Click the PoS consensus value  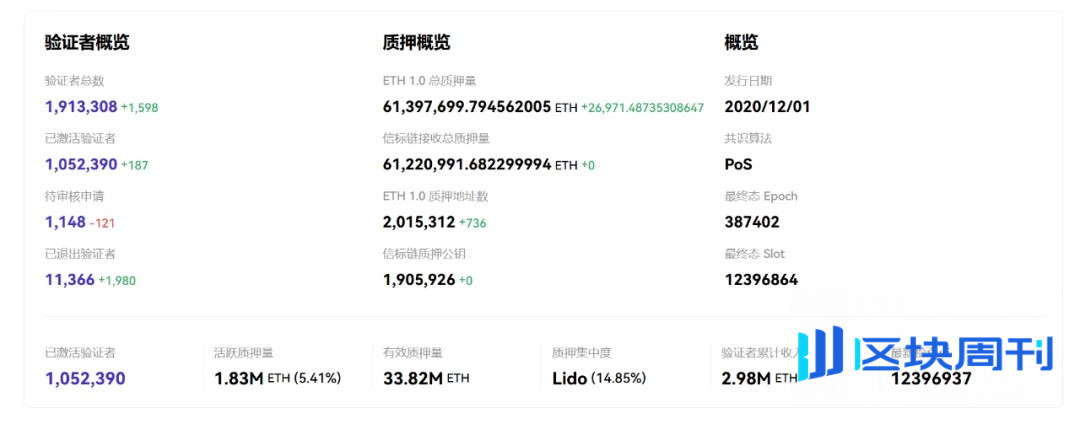738,165
